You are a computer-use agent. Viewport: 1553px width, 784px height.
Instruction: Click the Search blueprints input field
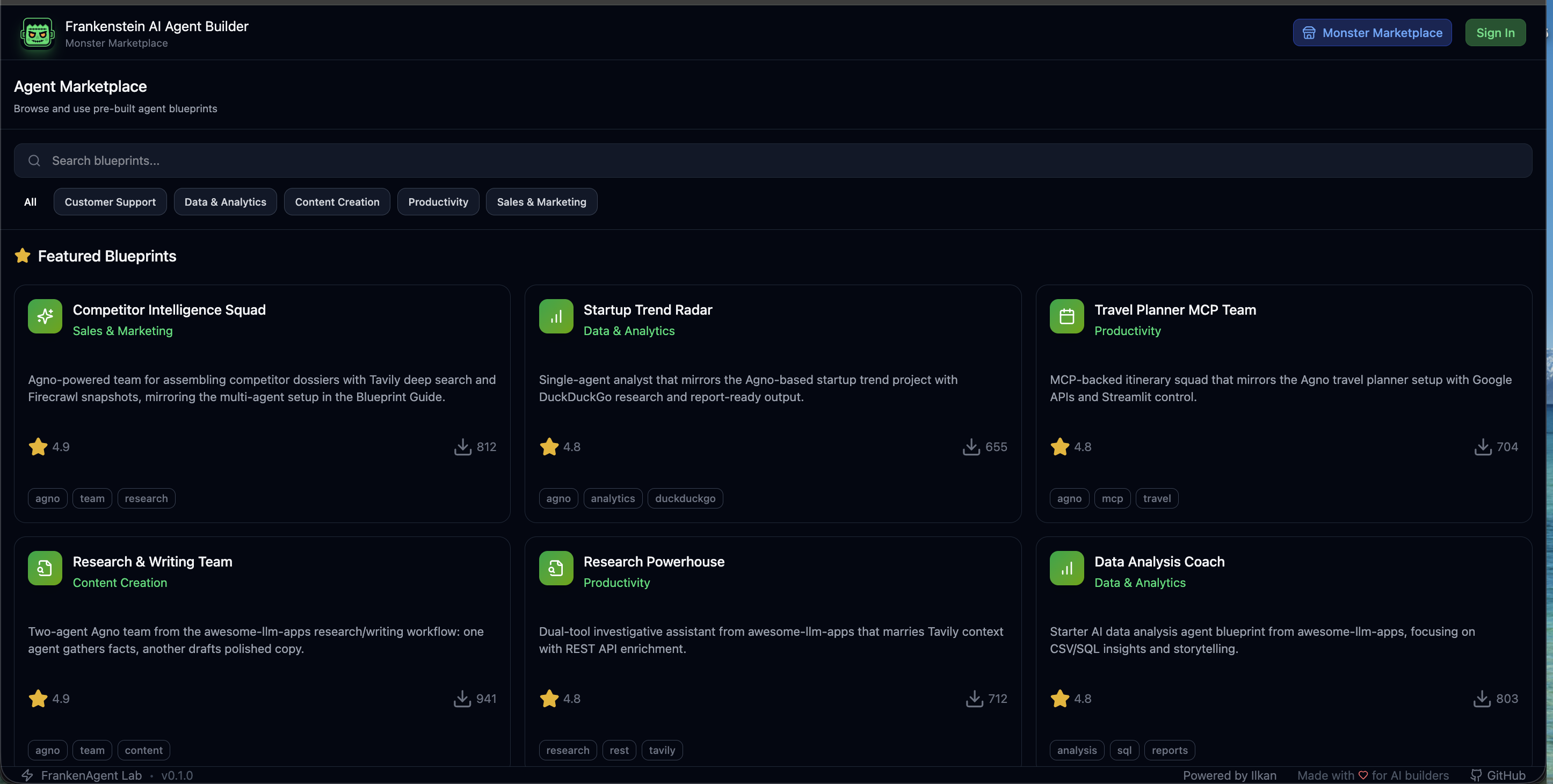point(772,161)
